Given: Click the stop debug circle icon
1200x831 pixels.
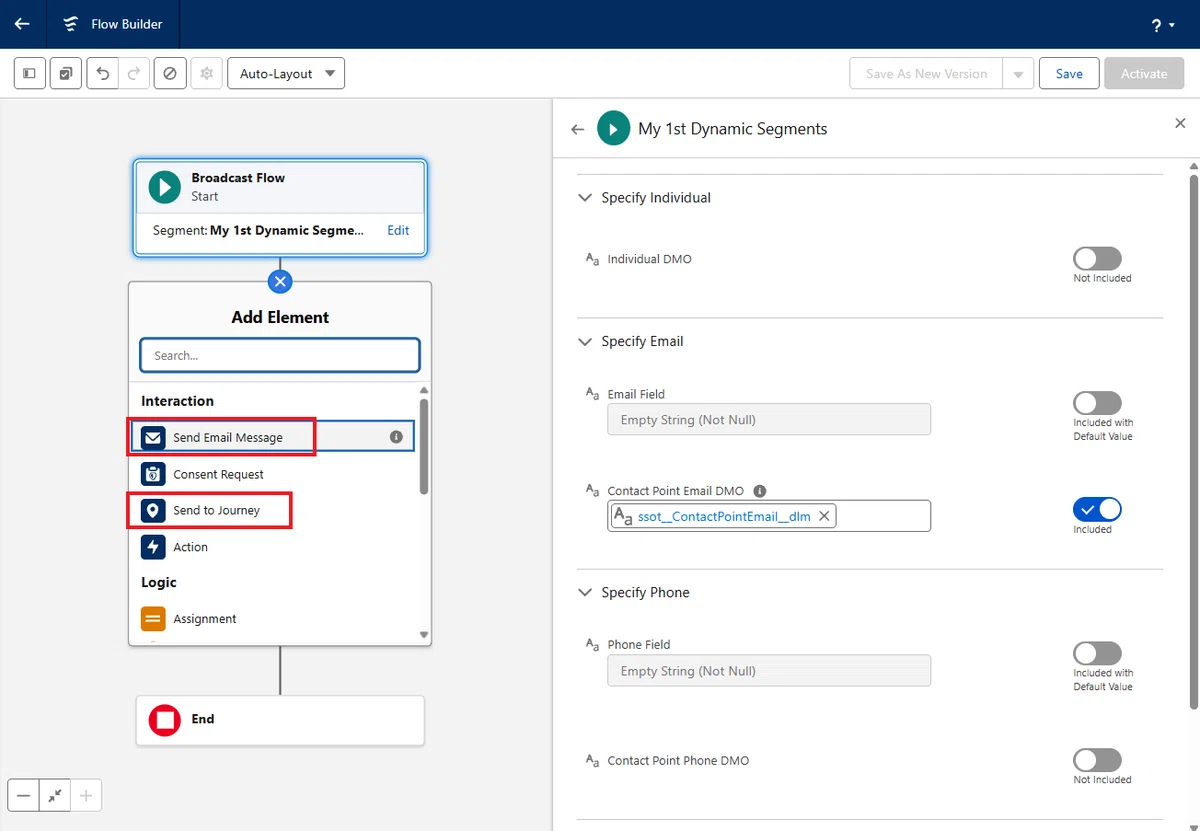Looking at the screenshot, I should coord(170,74).
